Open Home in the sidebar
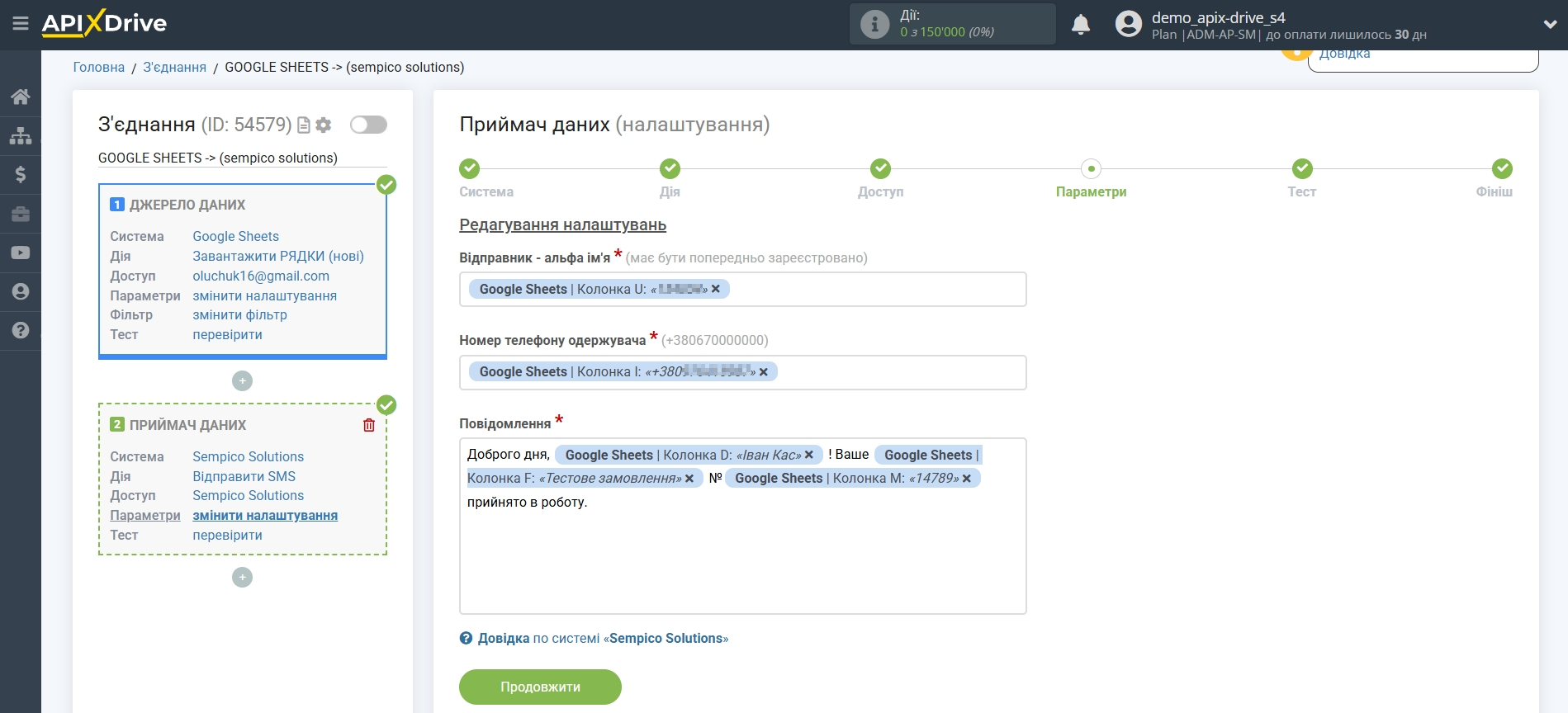Viewport: 1568px width, 713px height. tap(21, 97)
